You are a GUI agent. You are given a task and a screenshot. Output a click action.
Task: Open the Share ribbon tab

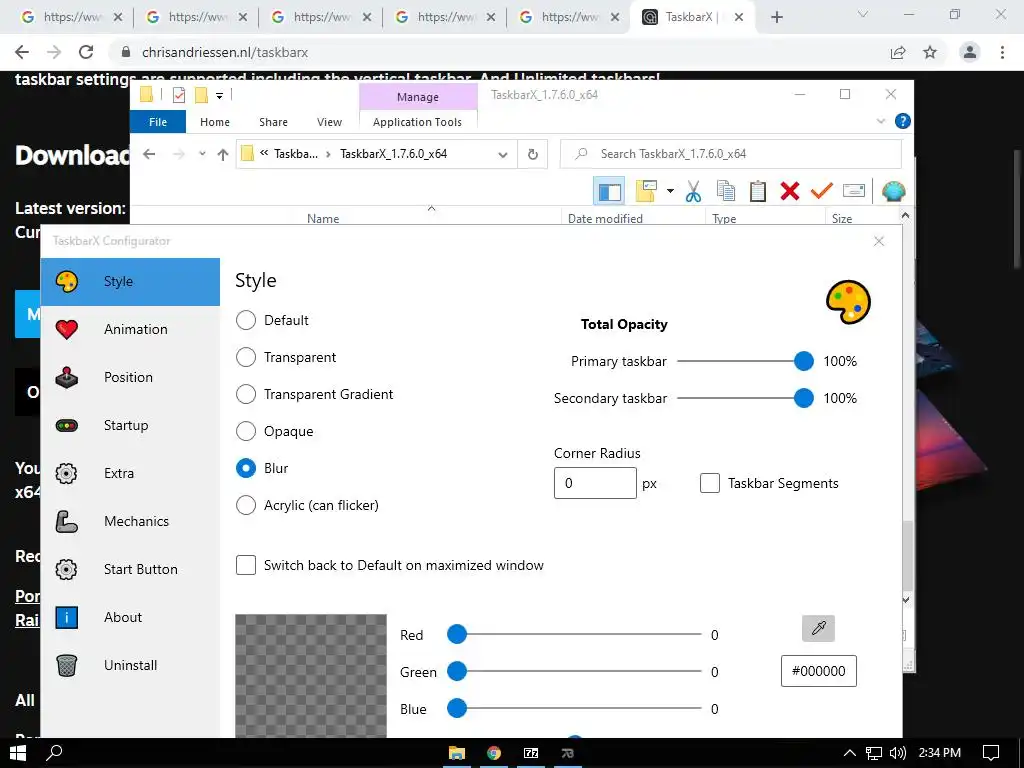coord(273,122)
